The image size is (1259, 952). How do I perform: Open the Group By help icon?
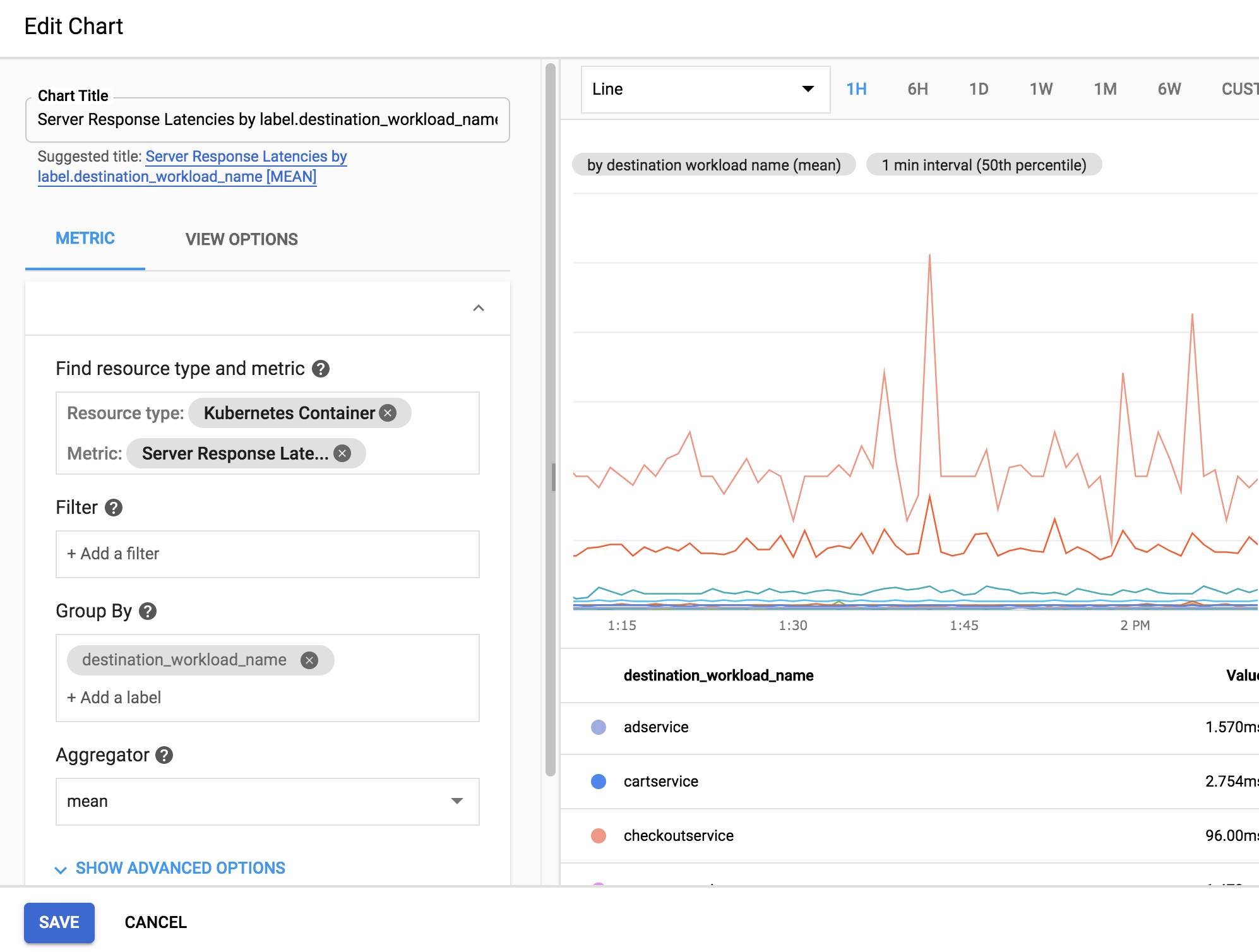[148, 611]
